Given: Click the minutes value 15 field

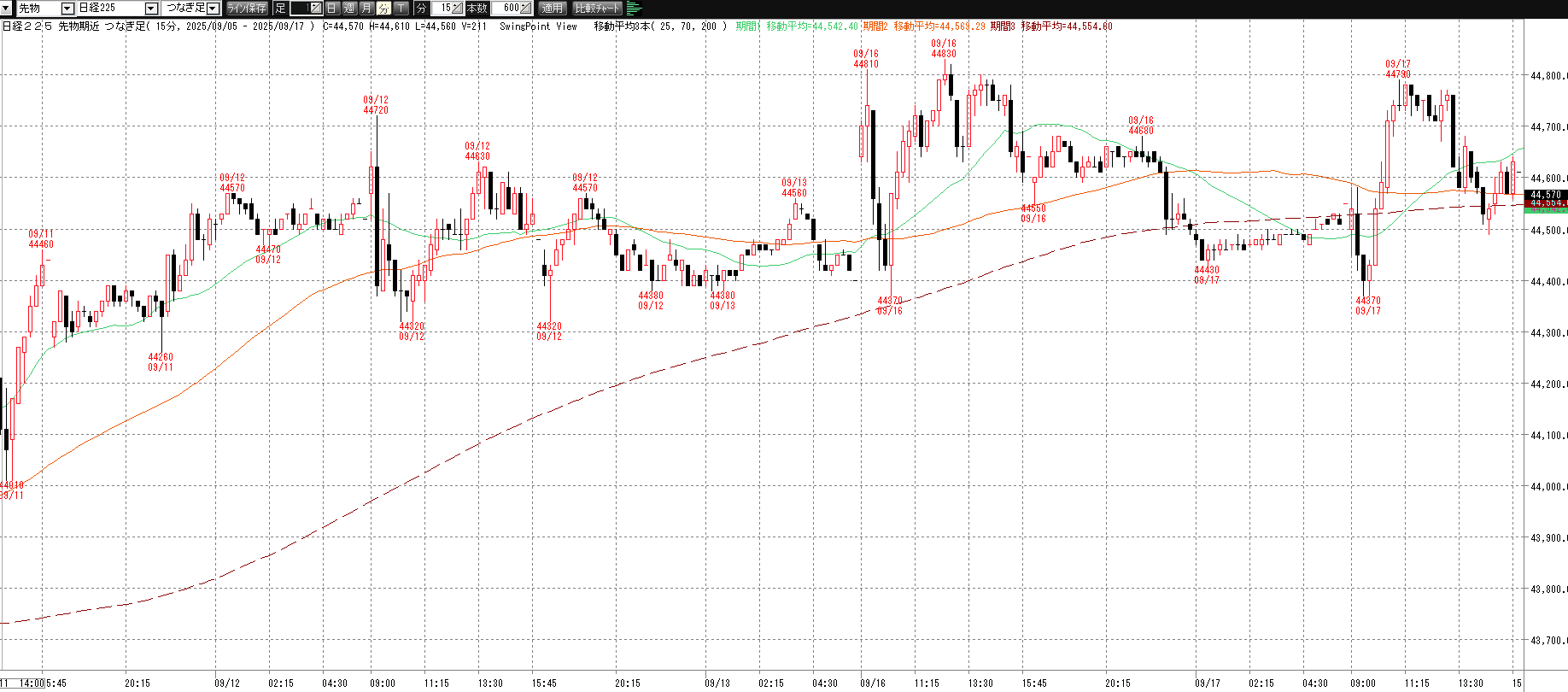Looking at the screenshot, I should [x=442, y=9].
